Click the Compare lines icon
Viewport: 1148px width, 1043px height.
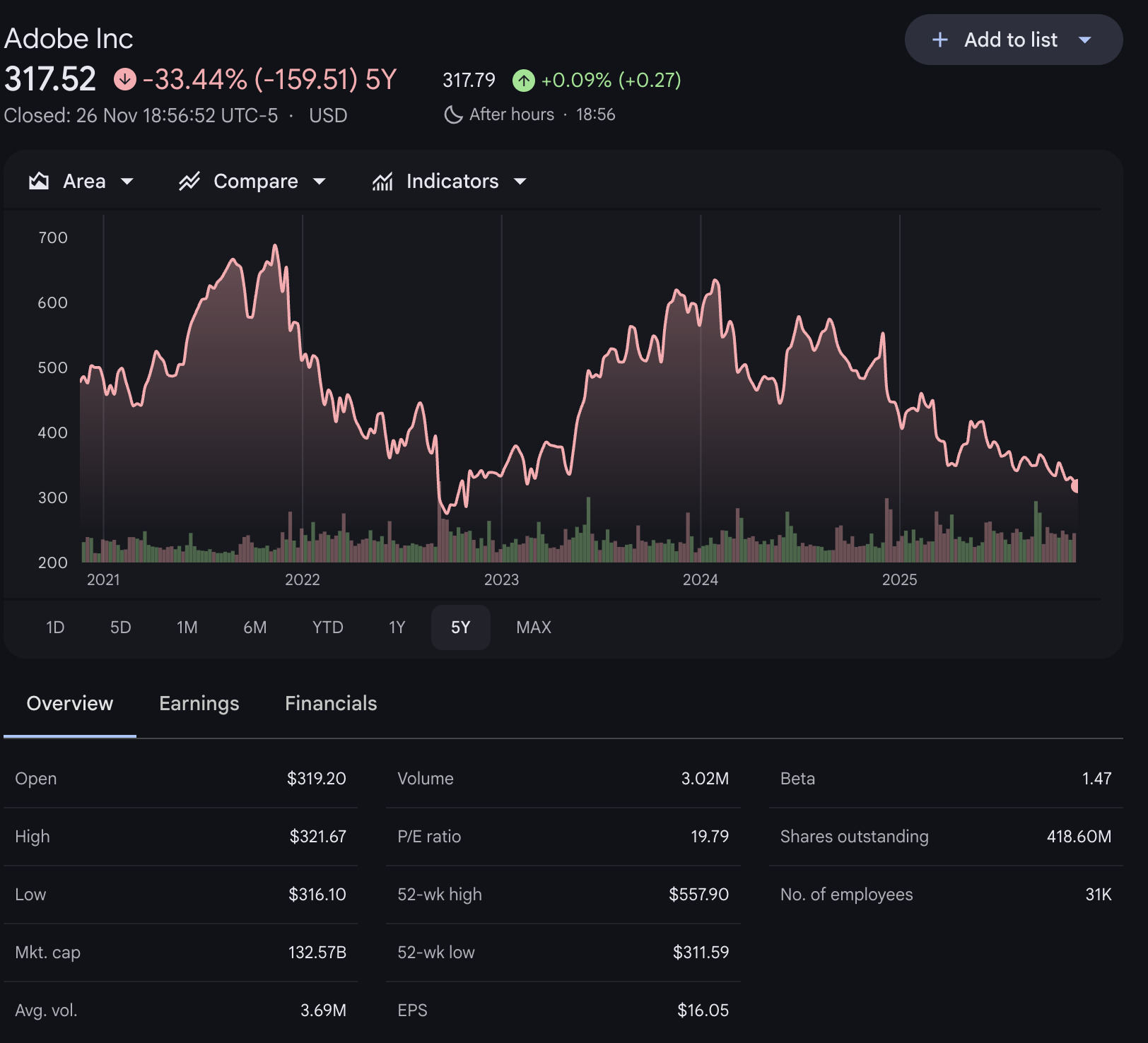pos(189,182)
